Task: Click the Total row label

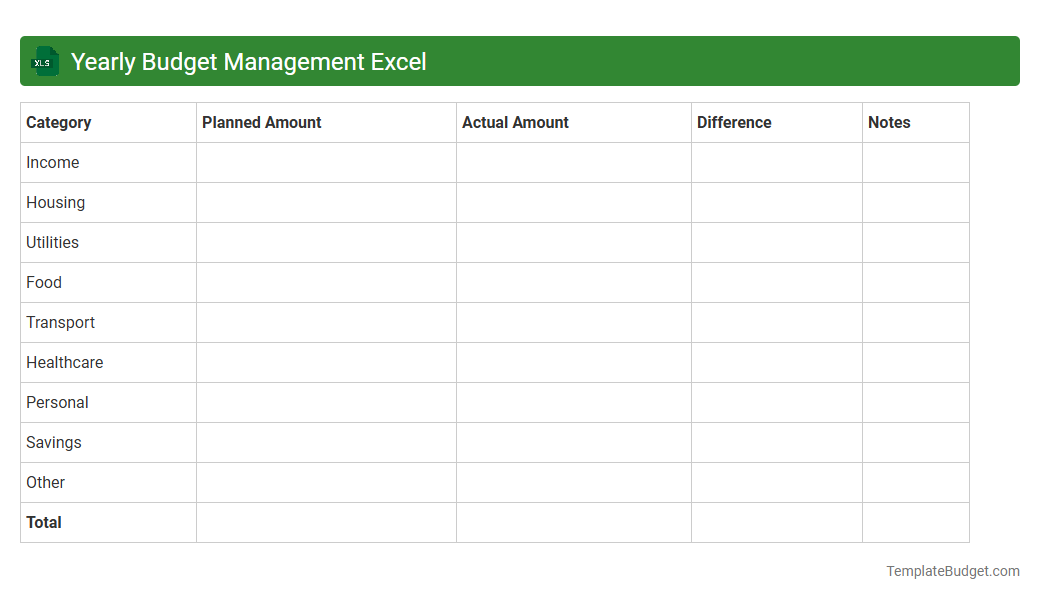Action: 43,522
